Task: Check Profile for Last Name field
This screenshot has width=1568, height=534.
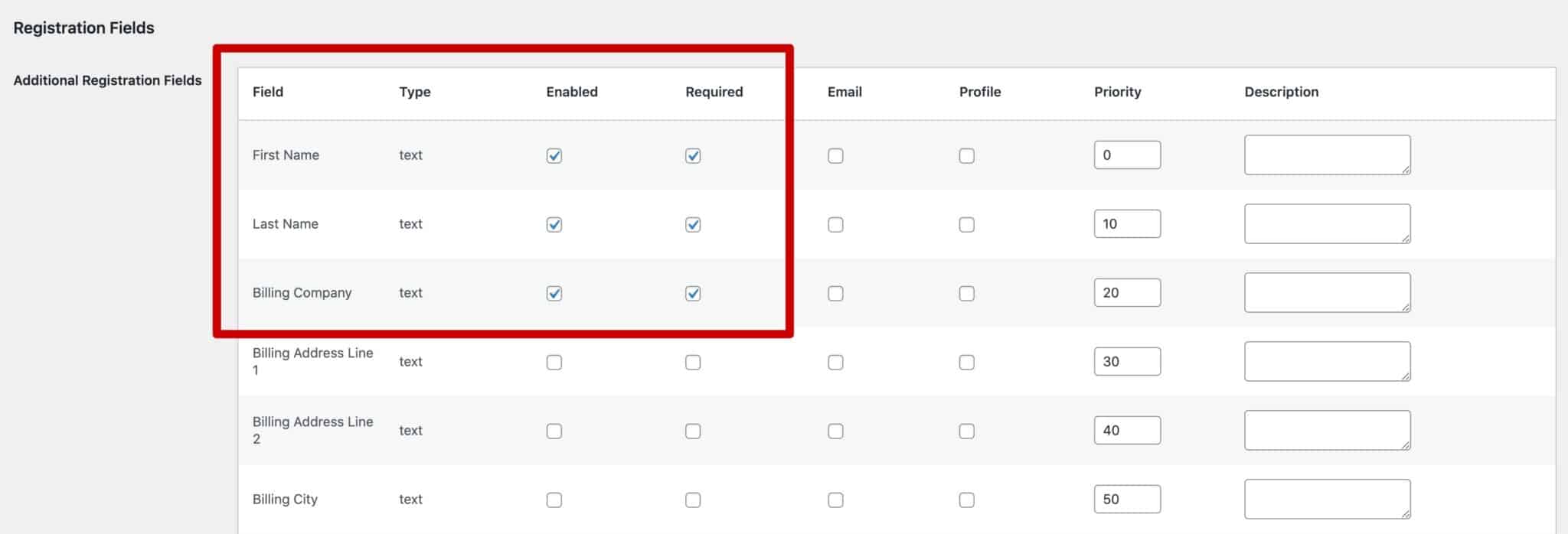Action: tap(966, 224)
